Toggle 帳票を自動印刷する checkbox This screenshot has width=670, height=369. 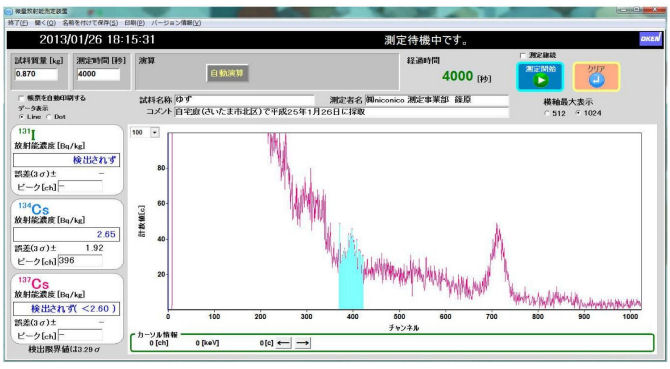(21, 98)
